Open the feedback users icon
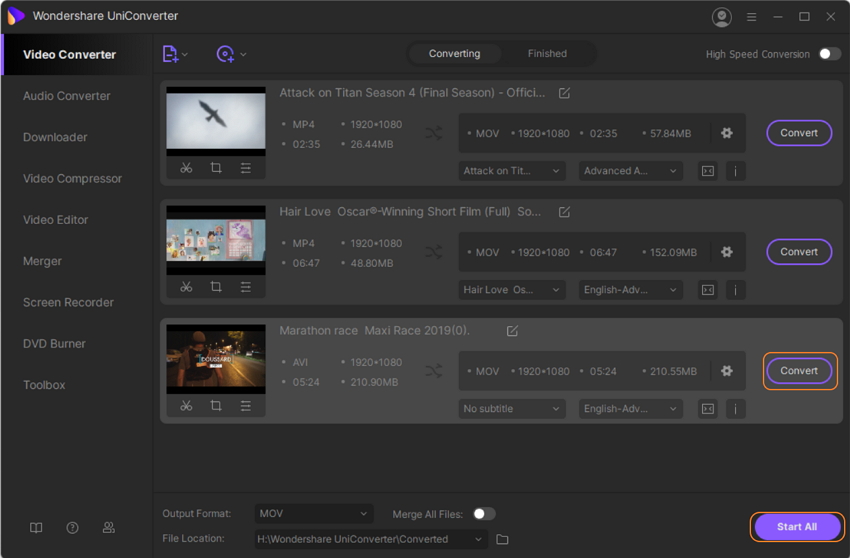850x558 pixels. point(108,528)
